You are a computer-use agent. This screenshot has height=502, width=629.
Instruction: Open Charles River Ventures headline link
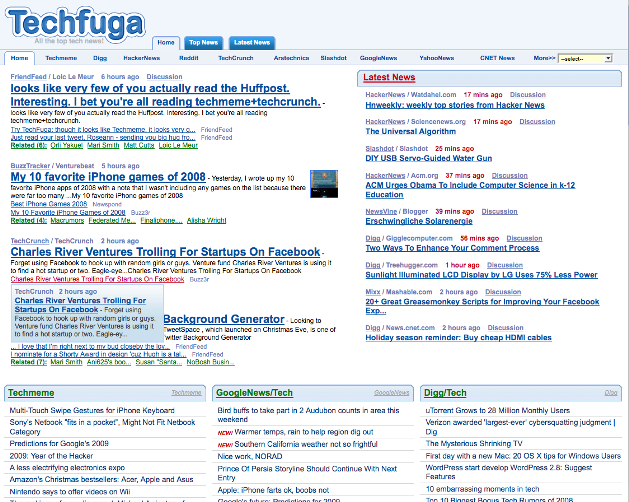tap(165, 252)
